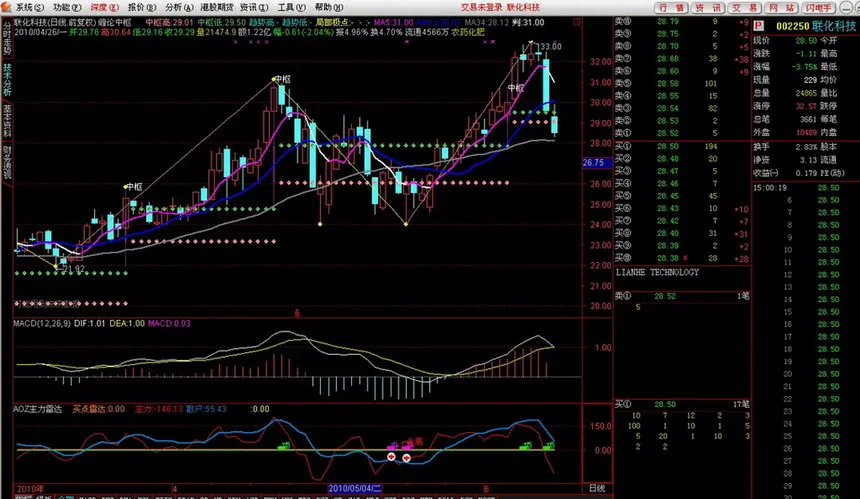Viewport: 860px width, 499px height.
Task: Click the 资讯 button at top right
Action: click(x=708, y=8)
